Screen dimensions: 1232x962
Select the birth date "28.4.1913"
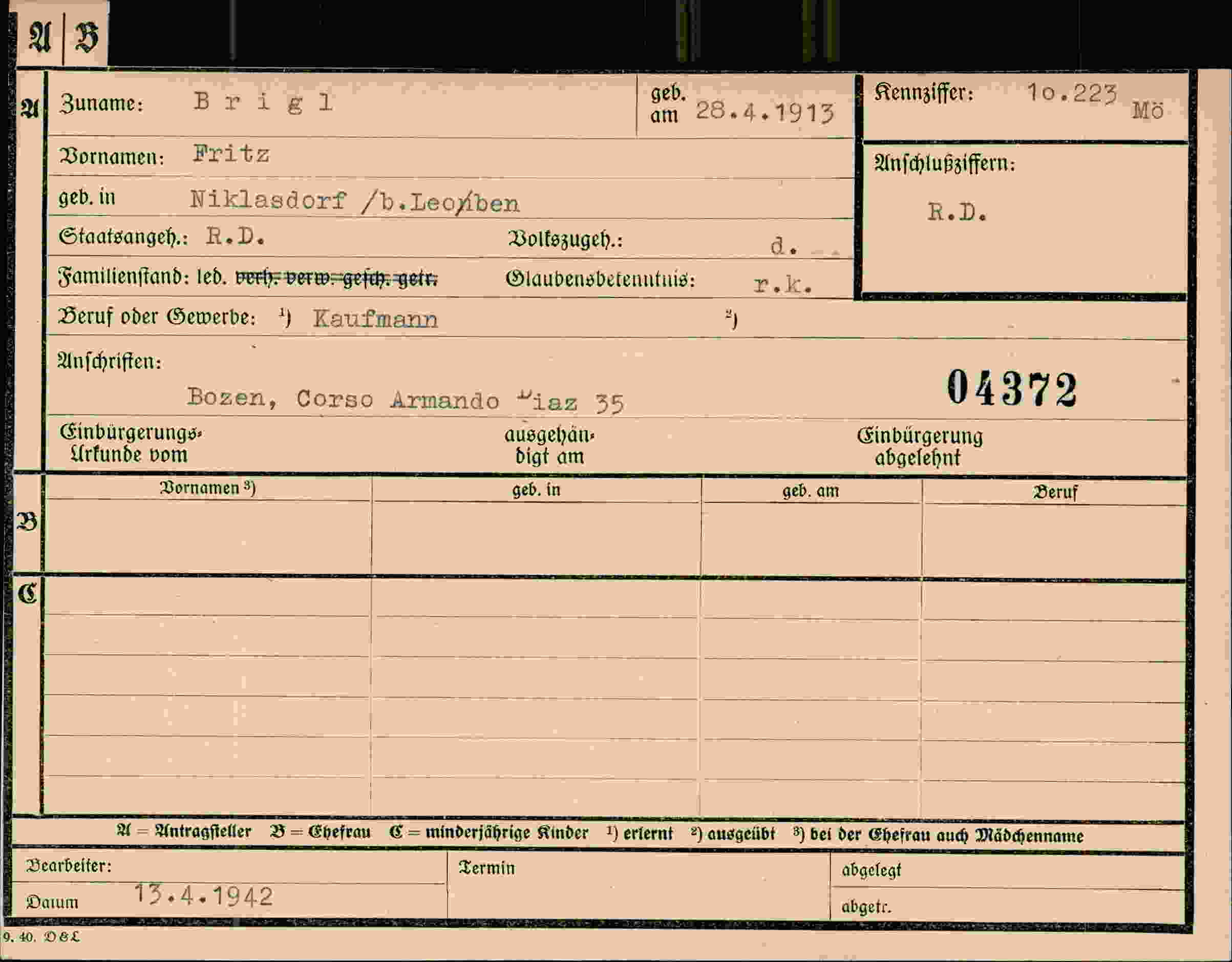pos(764,112)
